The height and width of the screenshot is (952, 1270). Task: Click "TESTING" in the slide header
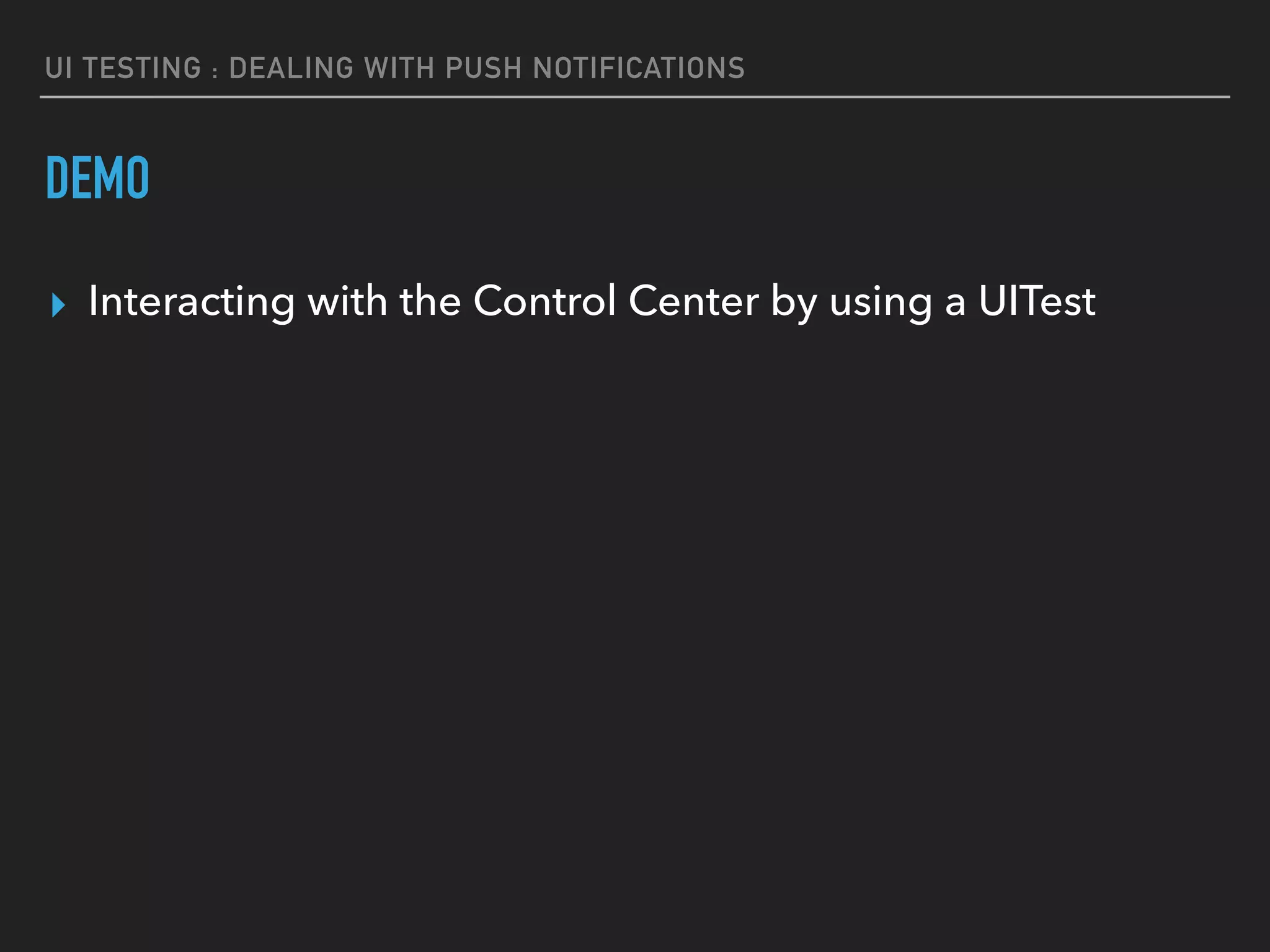tap(142, 68)
